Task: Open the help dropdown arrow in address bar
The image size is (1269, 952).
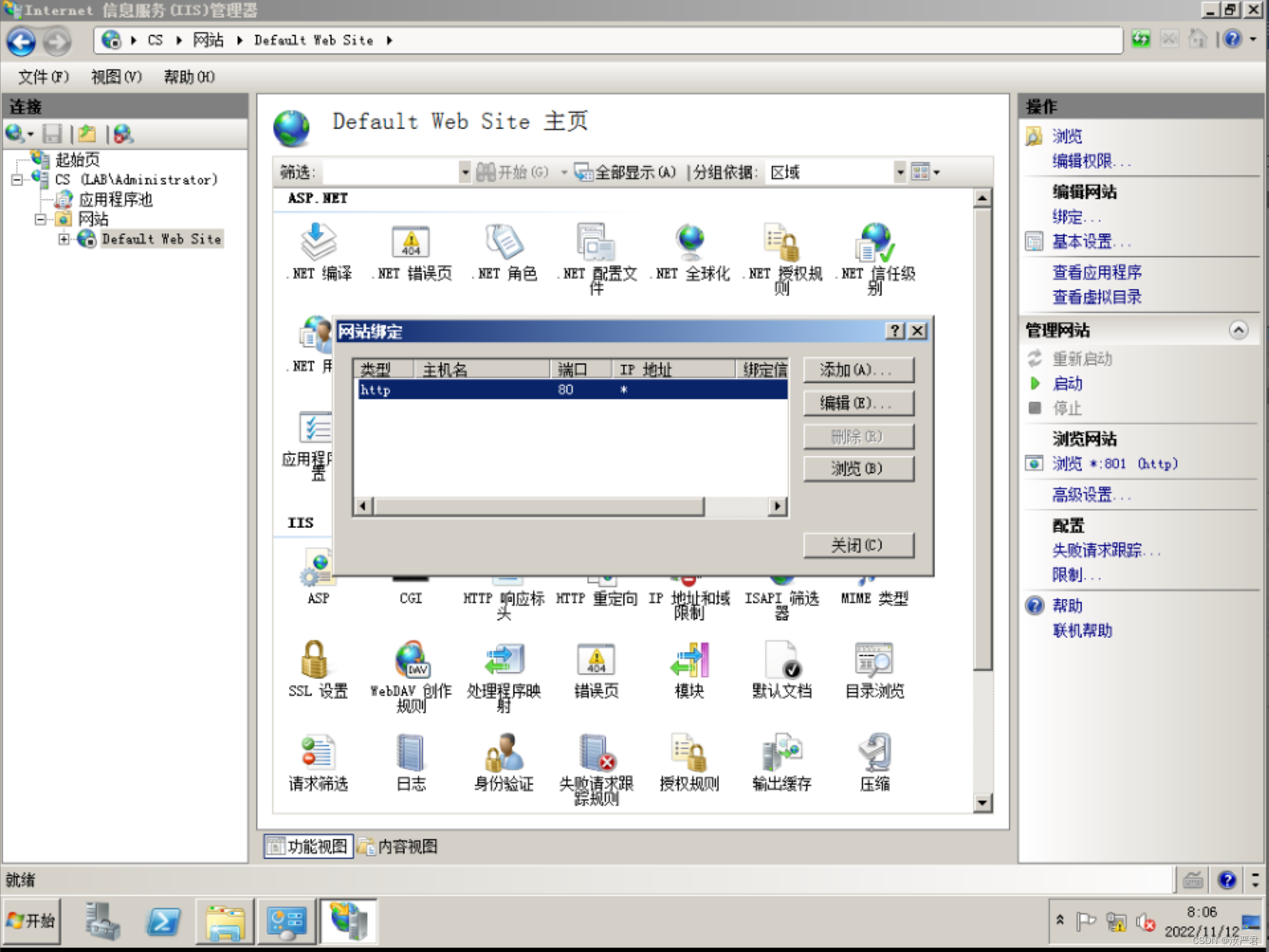Action: (1253, 40)
